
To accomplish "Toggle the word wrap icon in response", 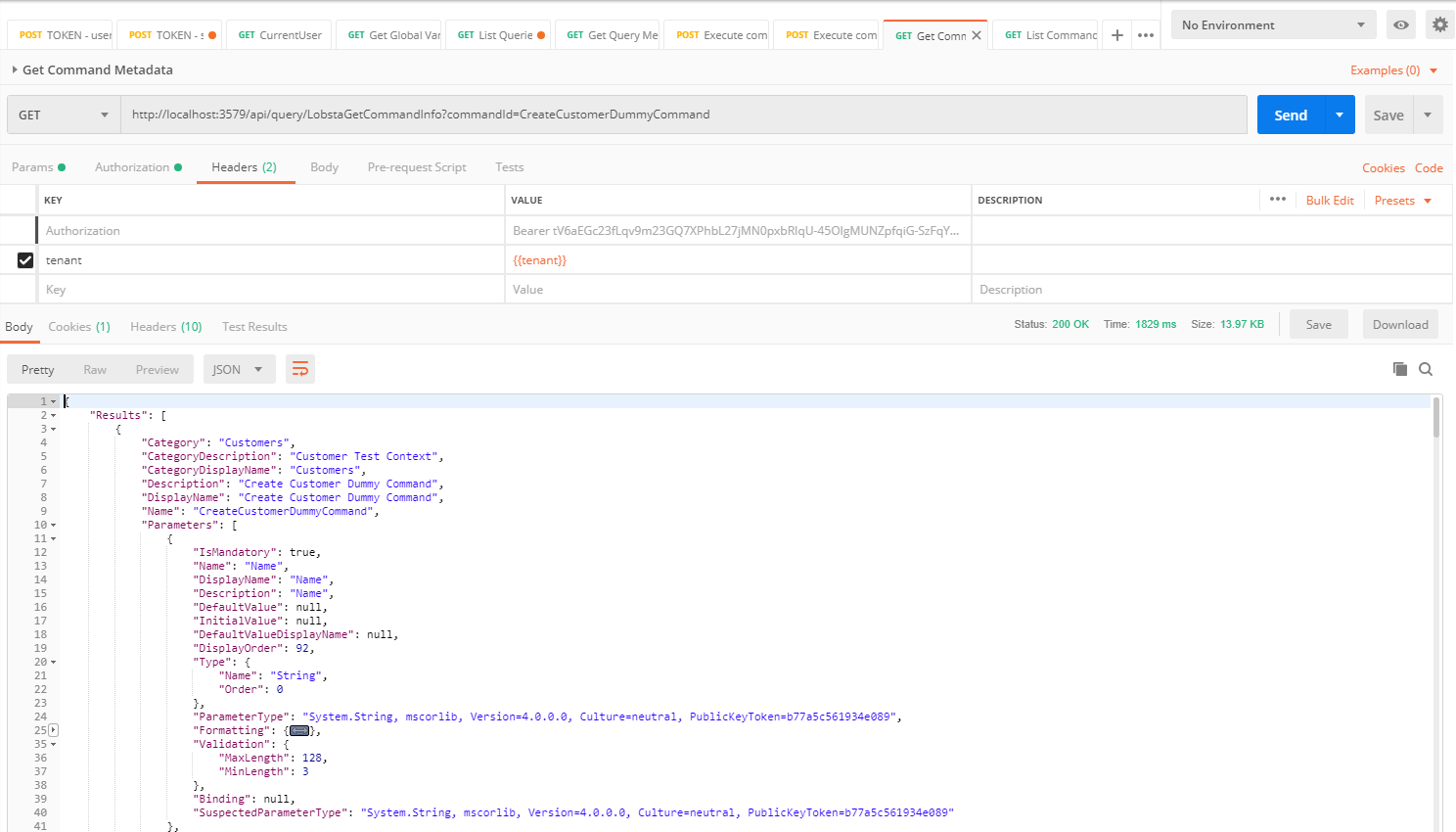I will coord(300,369).
